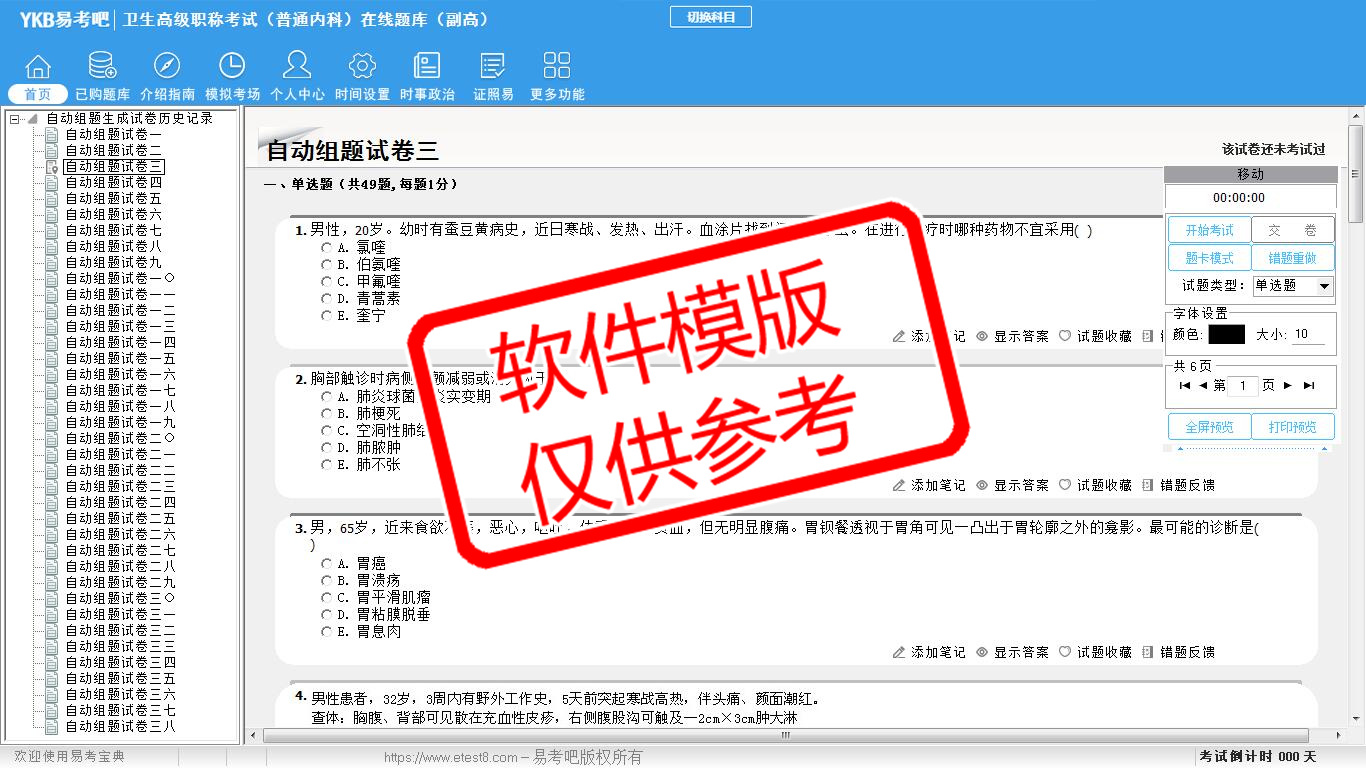
Task: Open 更多功能 grid icon
Action: point(557,67)
